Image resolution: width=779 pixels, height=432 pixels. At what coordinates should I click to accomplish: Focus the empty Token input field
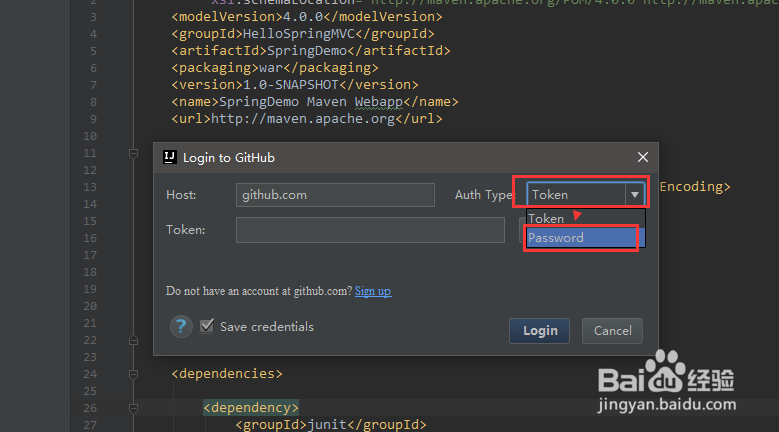click(370, 230)
